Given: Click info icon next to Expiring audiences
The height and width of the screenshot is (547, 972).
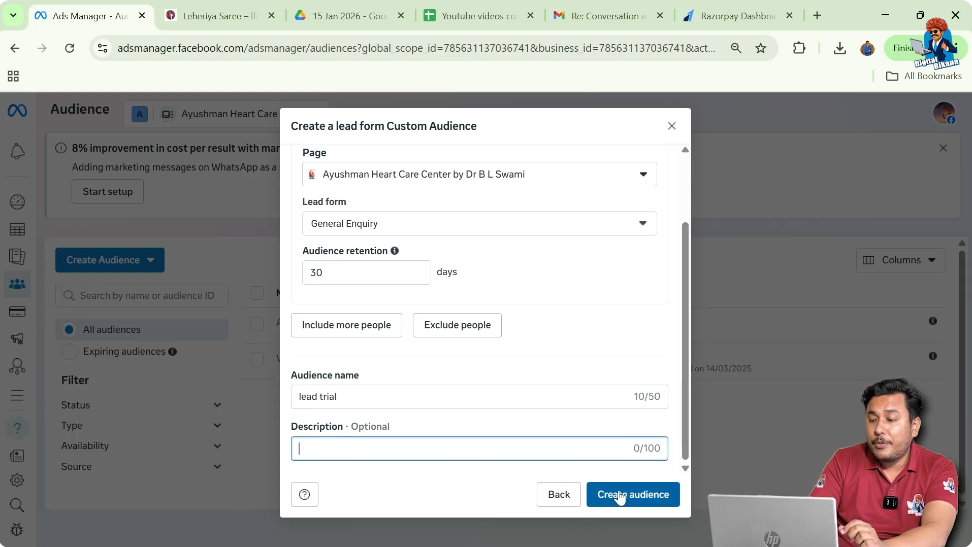Looking at the screenshot, I should (172, 352).
